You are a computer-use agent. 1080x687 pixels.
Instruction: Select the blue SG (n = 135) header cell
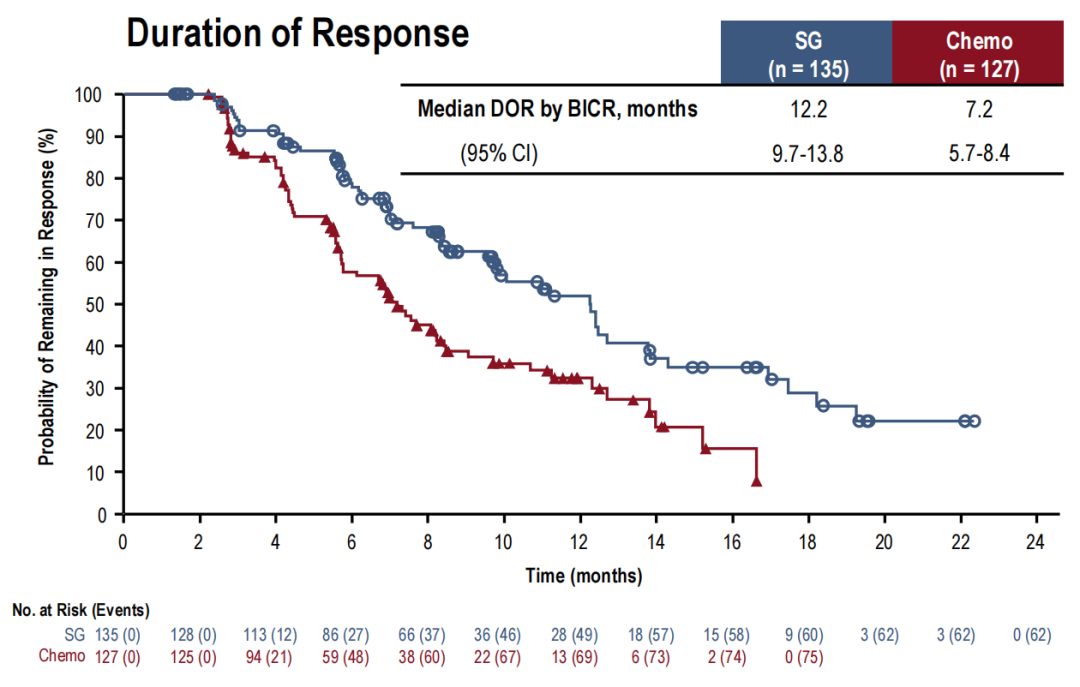[806, 55]
